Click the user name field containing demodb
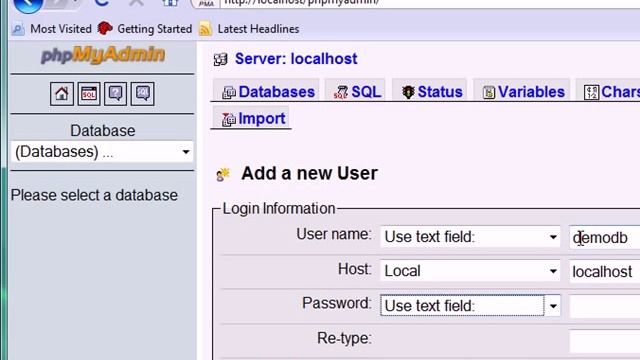The width and height of the screenshot is (640, 360). coord(604,237)
